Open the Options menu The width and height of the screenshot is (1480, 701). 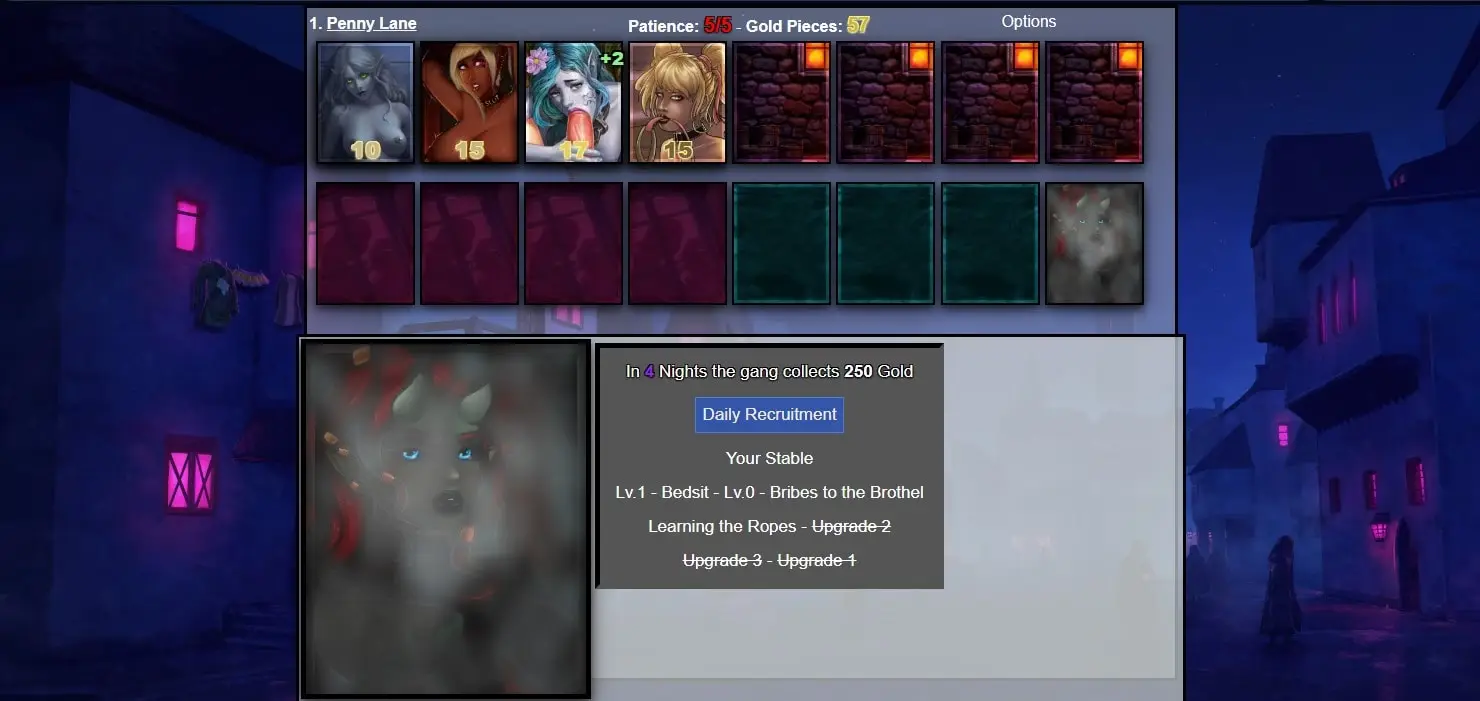coord(1029,21)
